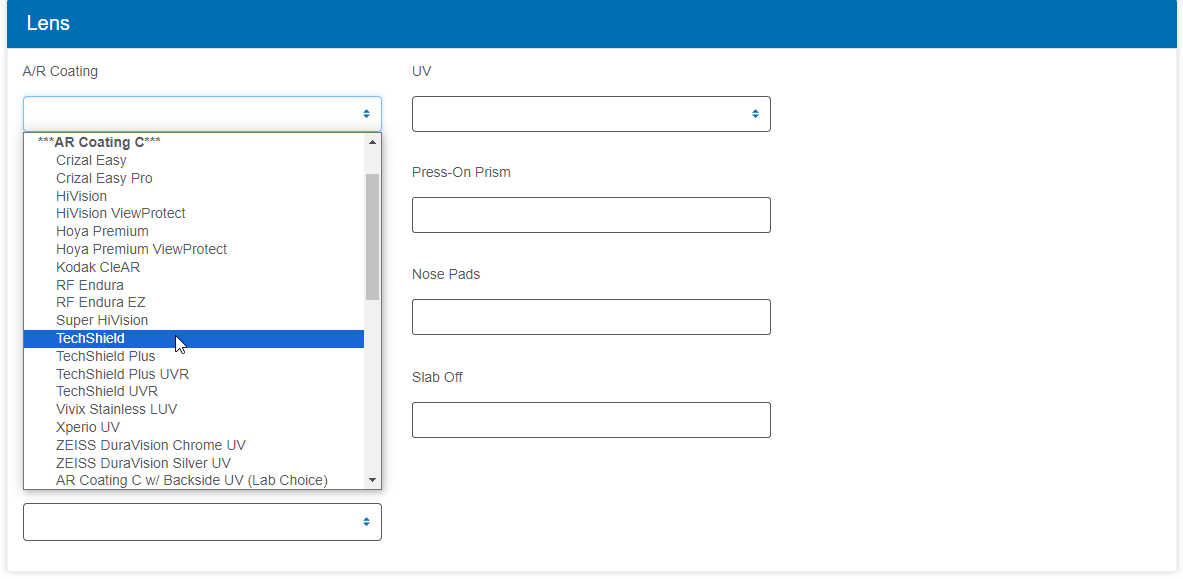Pick ZEISS DuraVision Chrome UV
This screenshot has width=1183, height=579.
click(x=194, y=445)
